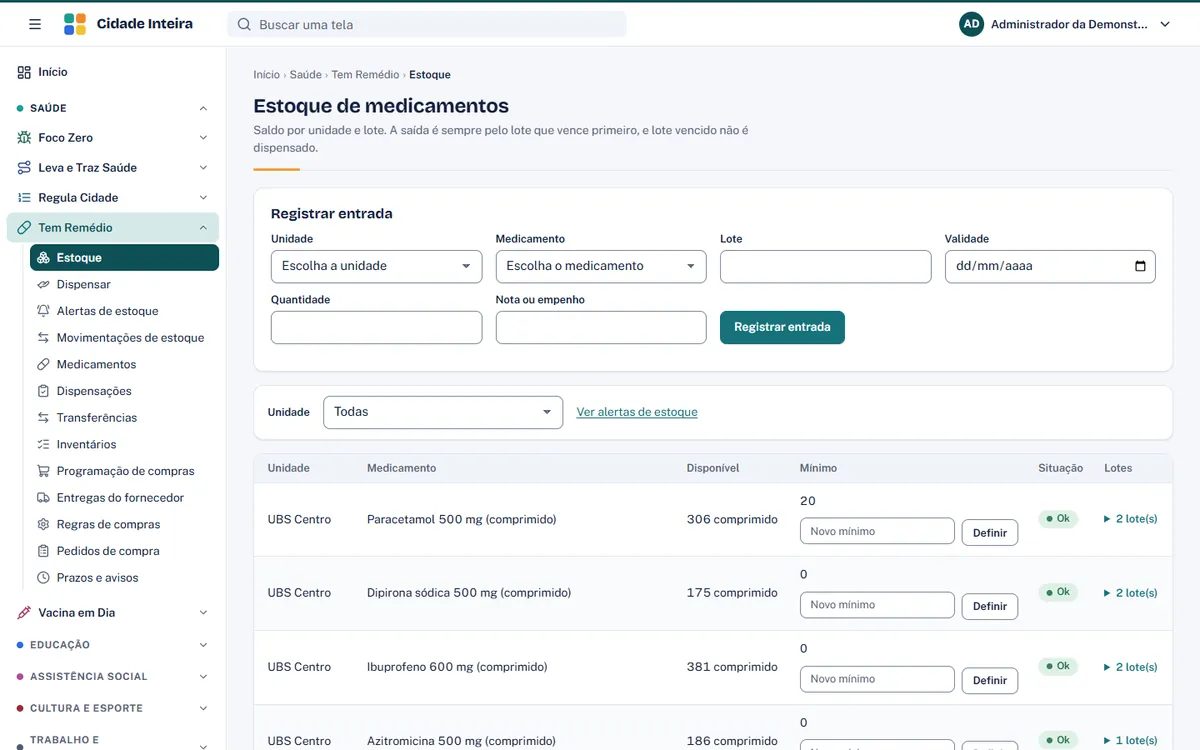Click the Estoque boxes icon
1200x750 pixels.
pos(43,258)
